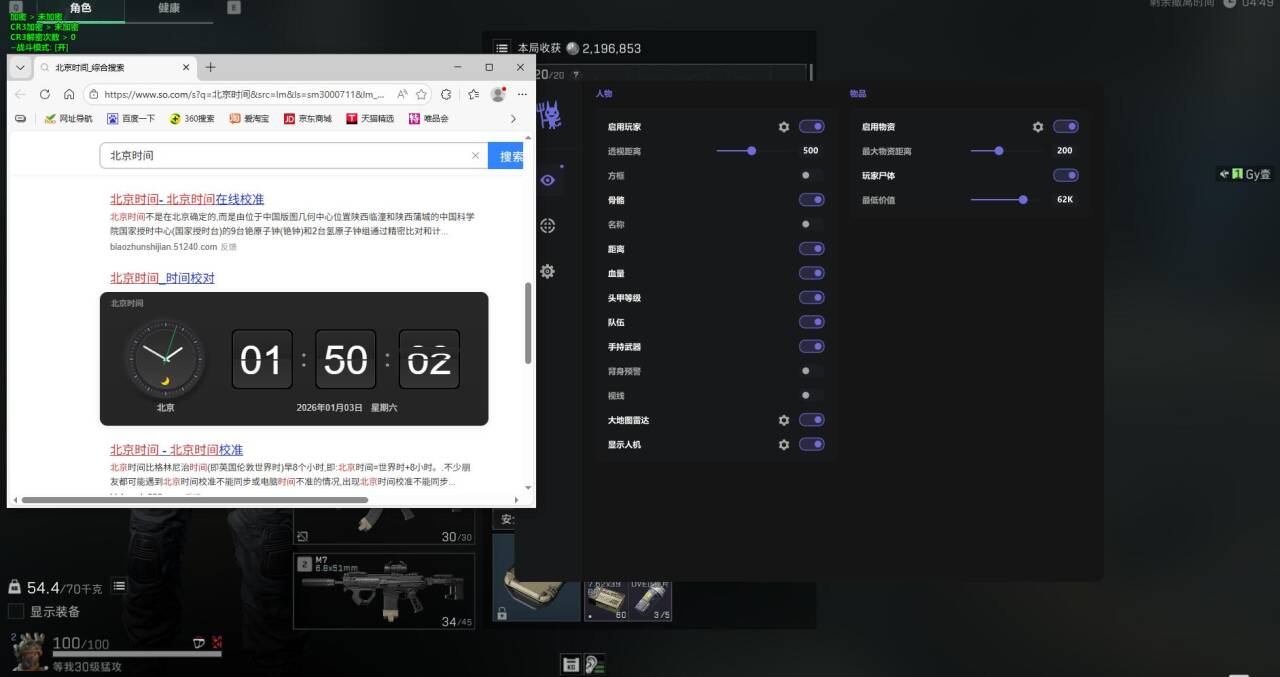Disable the 玩家尸体 switch
This screenshot has height=677, width=1280.
(1066, 175)
